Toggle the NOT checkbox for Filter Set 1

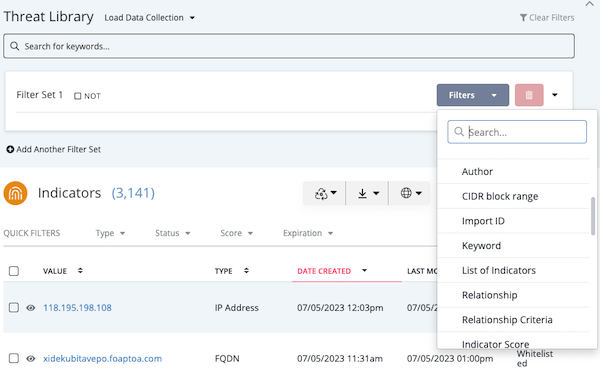(x=78, y=96)
